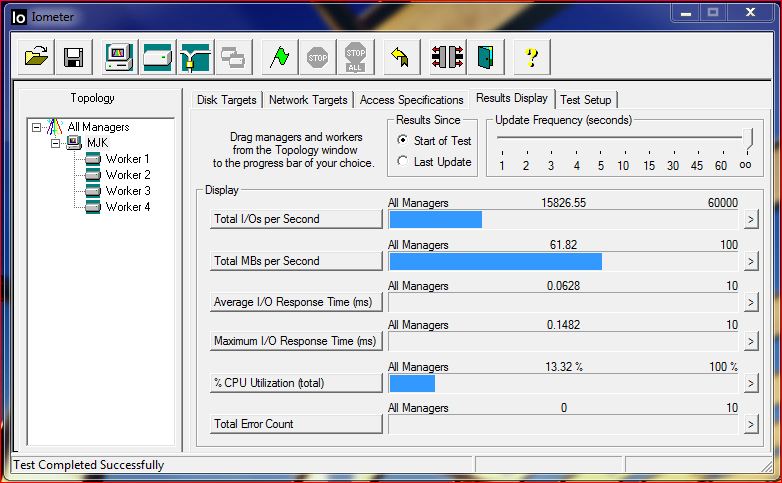
Task: Open arrow next to CPU Utilization bar
Action: click(751, 383)
